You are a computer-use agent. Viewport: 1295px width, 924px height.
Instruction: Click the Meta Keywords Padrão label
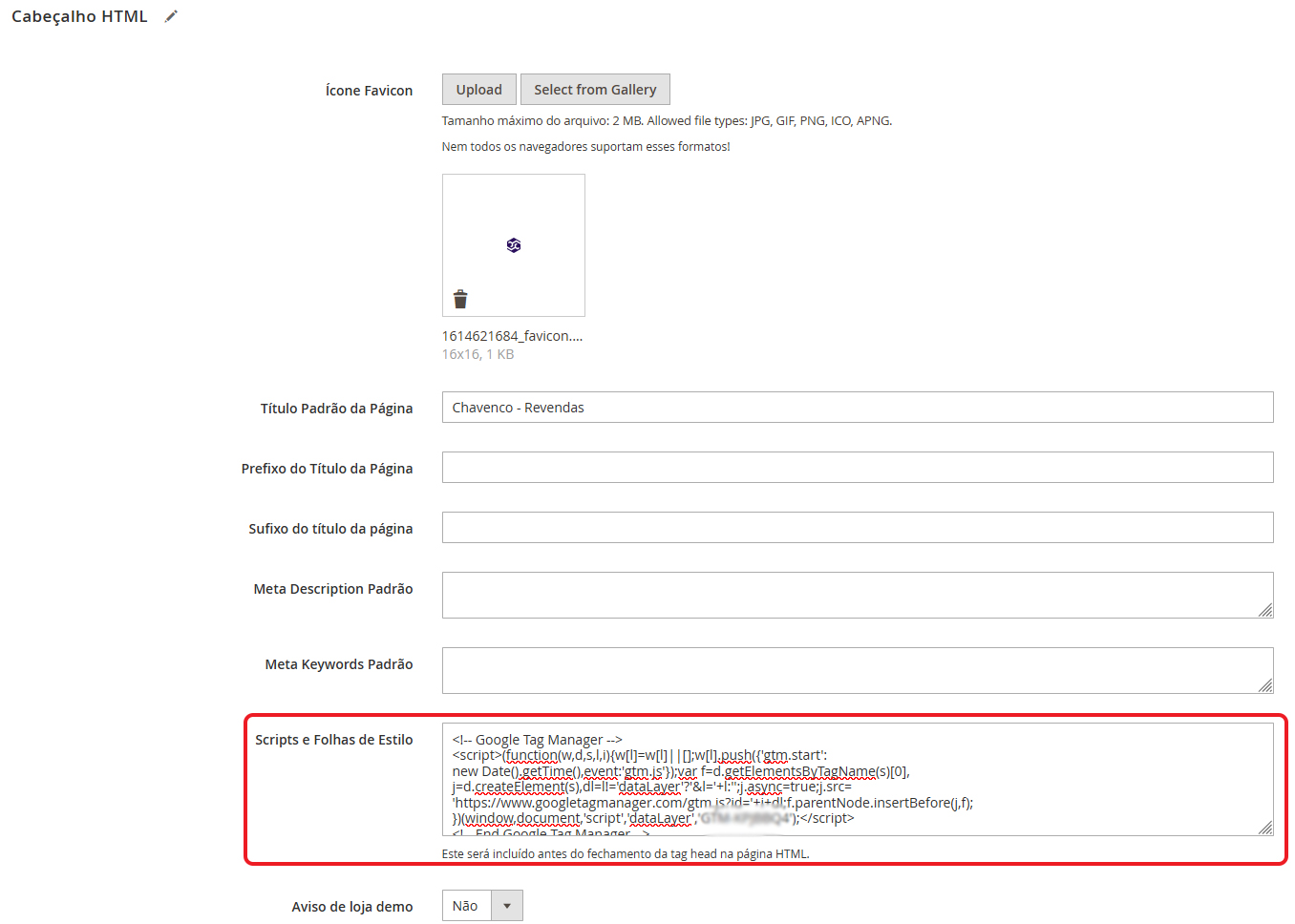click(339, 664)
